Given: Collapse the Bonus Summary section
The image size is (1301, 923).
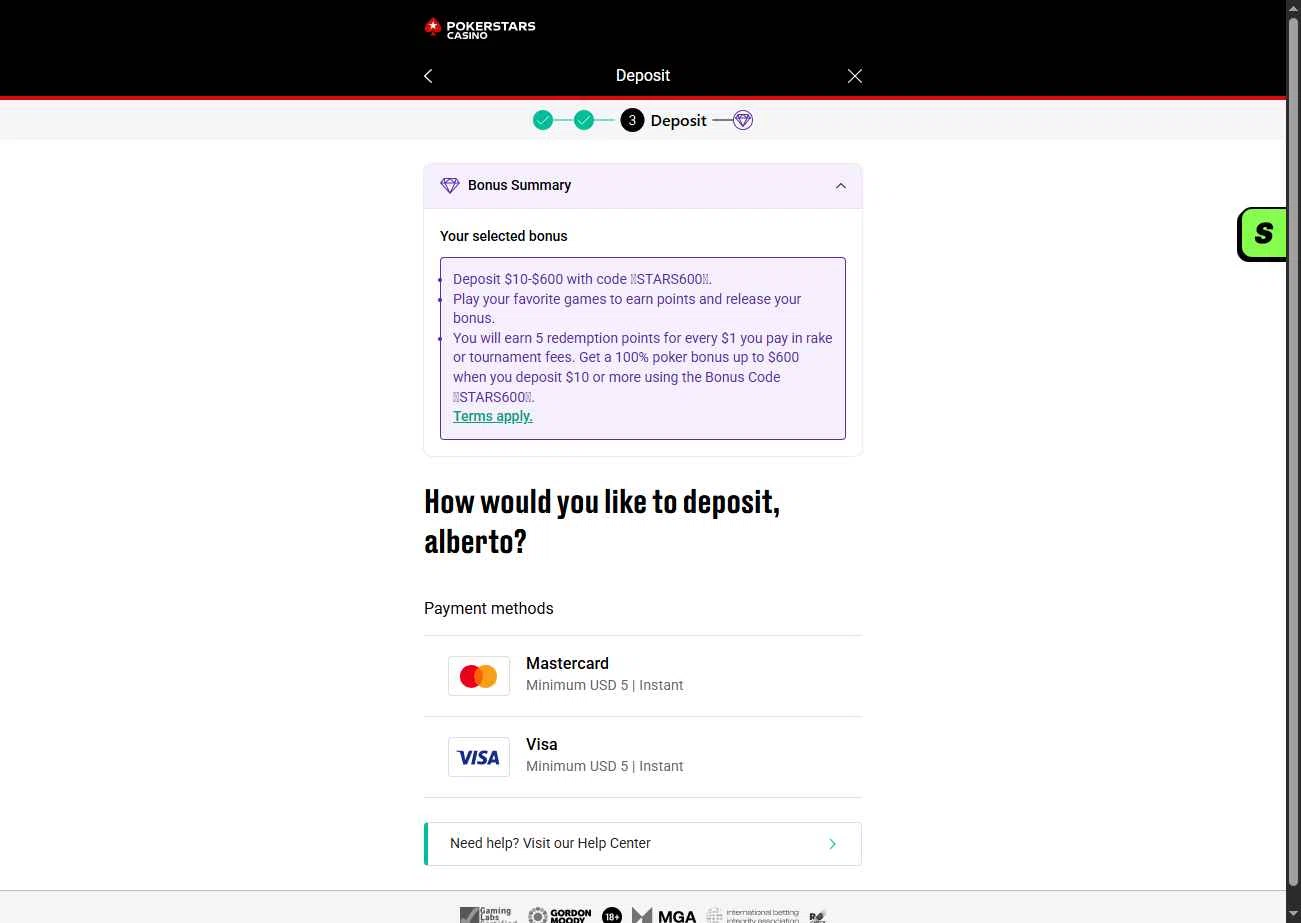Looking at the screenshot, I should coord(841,186).
